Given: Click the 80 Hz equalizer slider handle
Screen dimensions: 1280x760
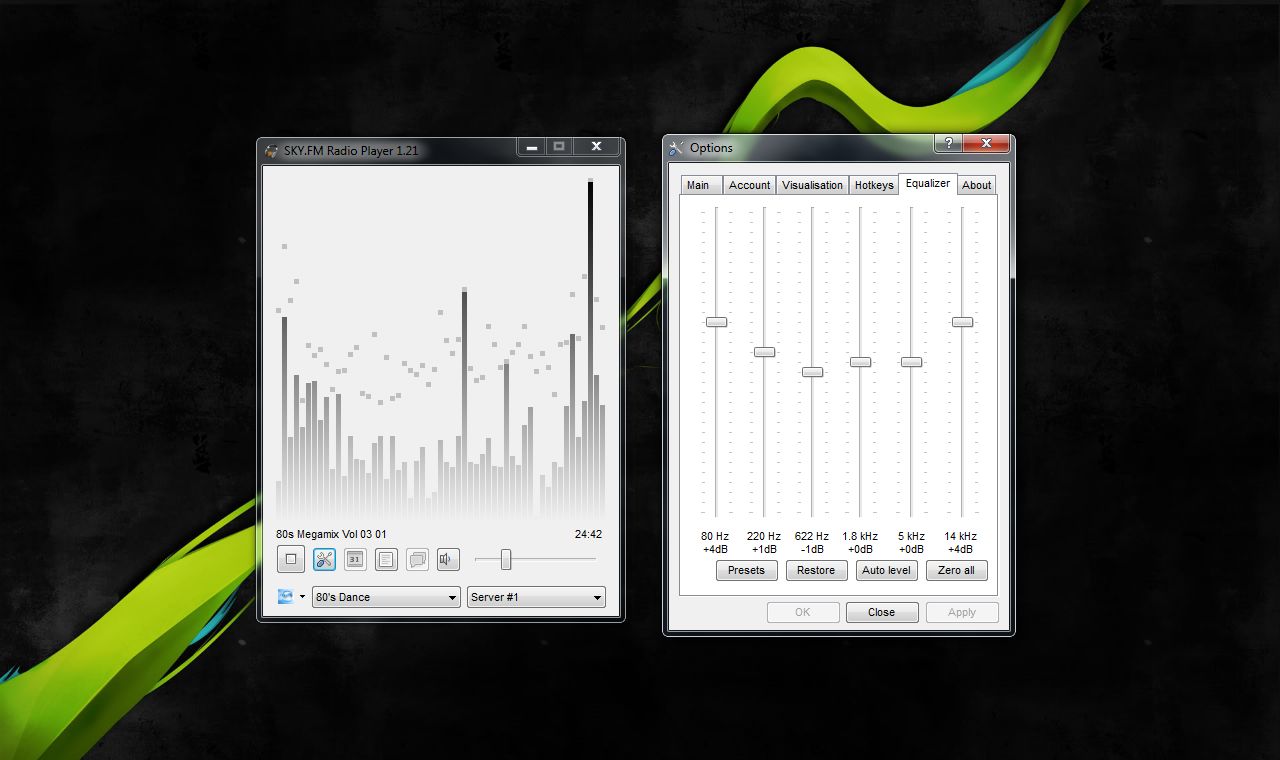Looking at the screenshot, I should (716, 322).
